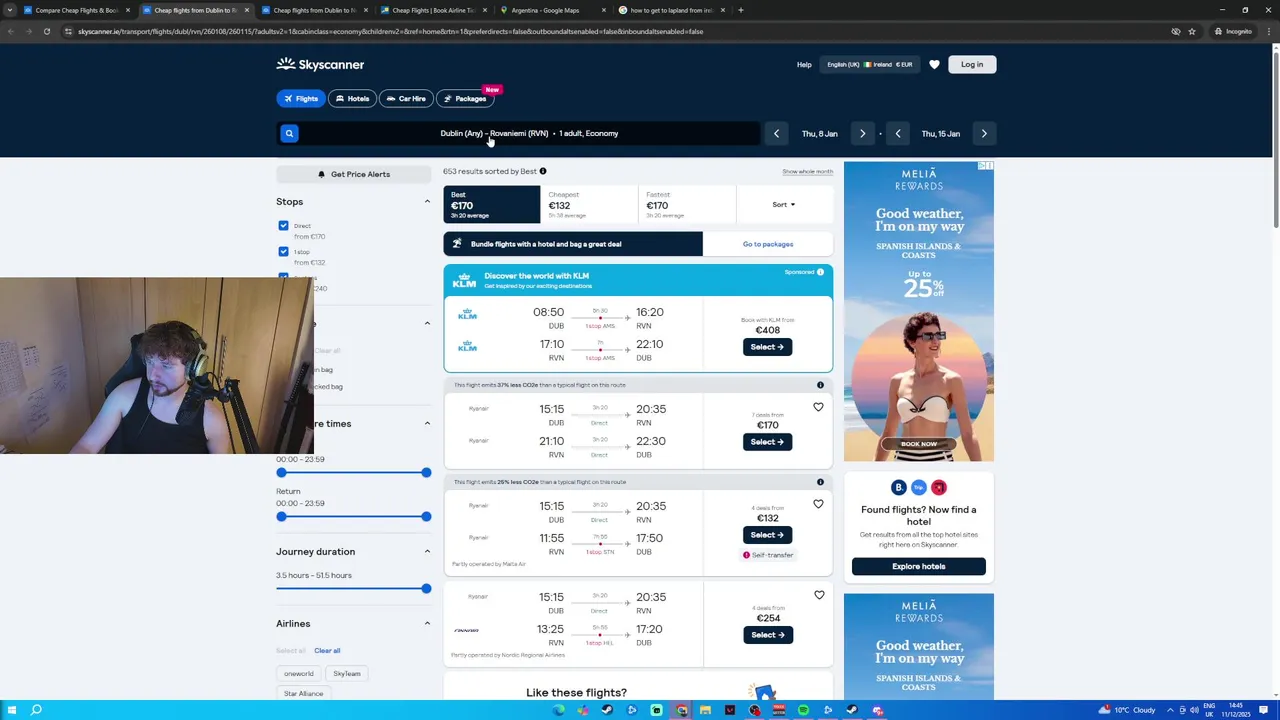Bookmark page with star icon in address bar
1280x720 pixels.
coord(1192,31)
